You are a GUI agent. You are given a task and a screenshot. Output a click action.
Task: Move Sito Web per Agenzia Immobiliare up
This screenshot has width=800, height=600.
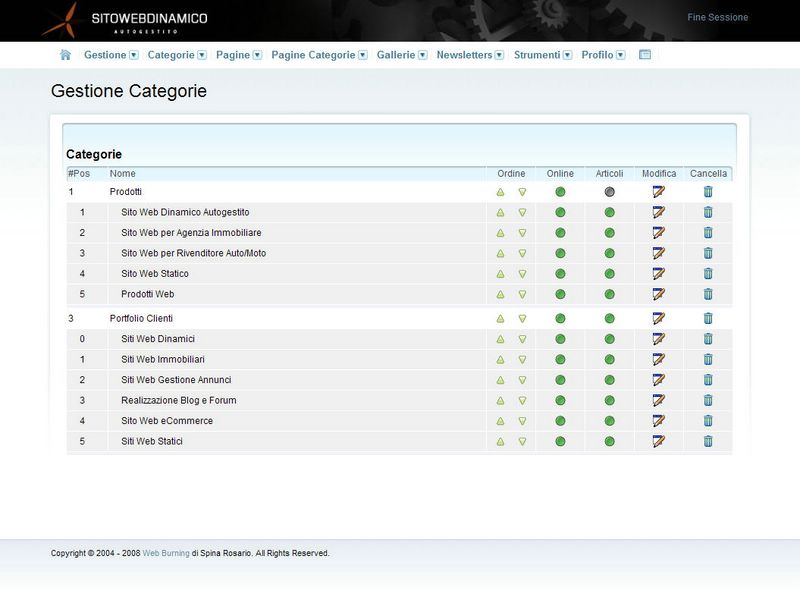[501, 233]
